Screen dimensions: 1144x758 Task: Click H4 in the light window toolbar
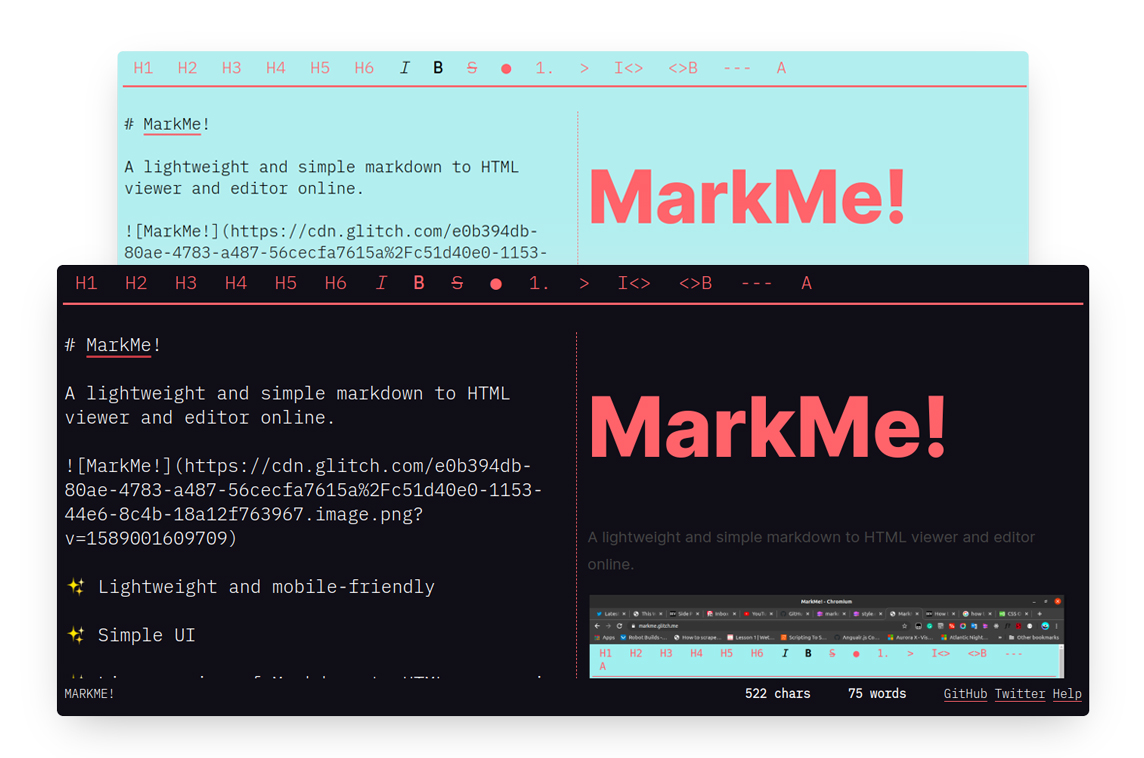(x=276, y=68)
